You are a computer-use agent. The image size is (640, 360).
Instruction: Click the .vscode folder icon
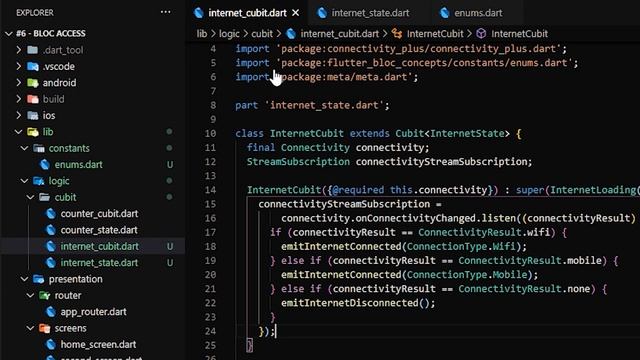click(33, 66)
